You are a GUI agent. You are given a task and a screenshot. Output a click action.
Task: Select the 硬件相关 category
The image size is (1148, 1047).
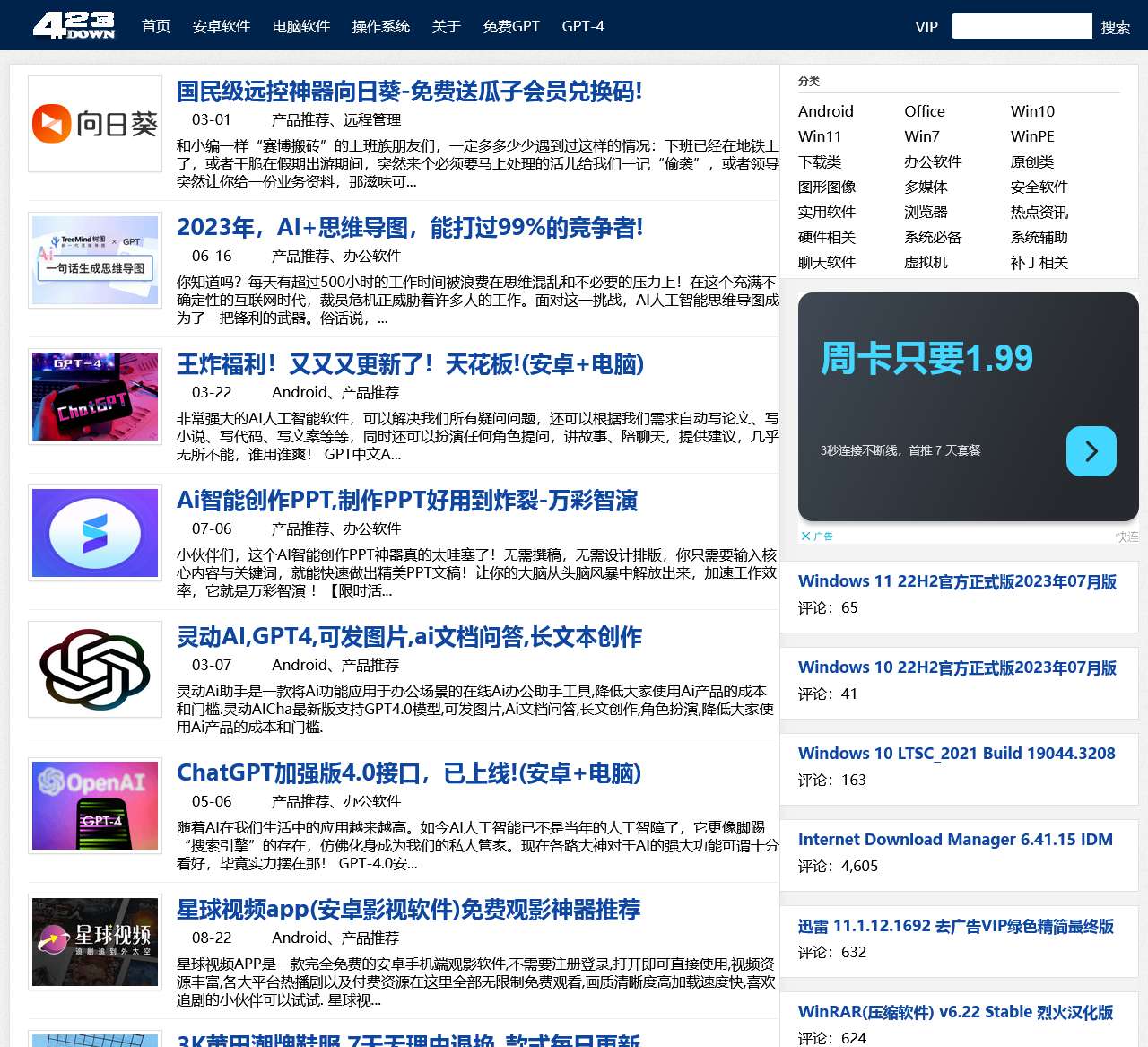click(x=827, y=237)
